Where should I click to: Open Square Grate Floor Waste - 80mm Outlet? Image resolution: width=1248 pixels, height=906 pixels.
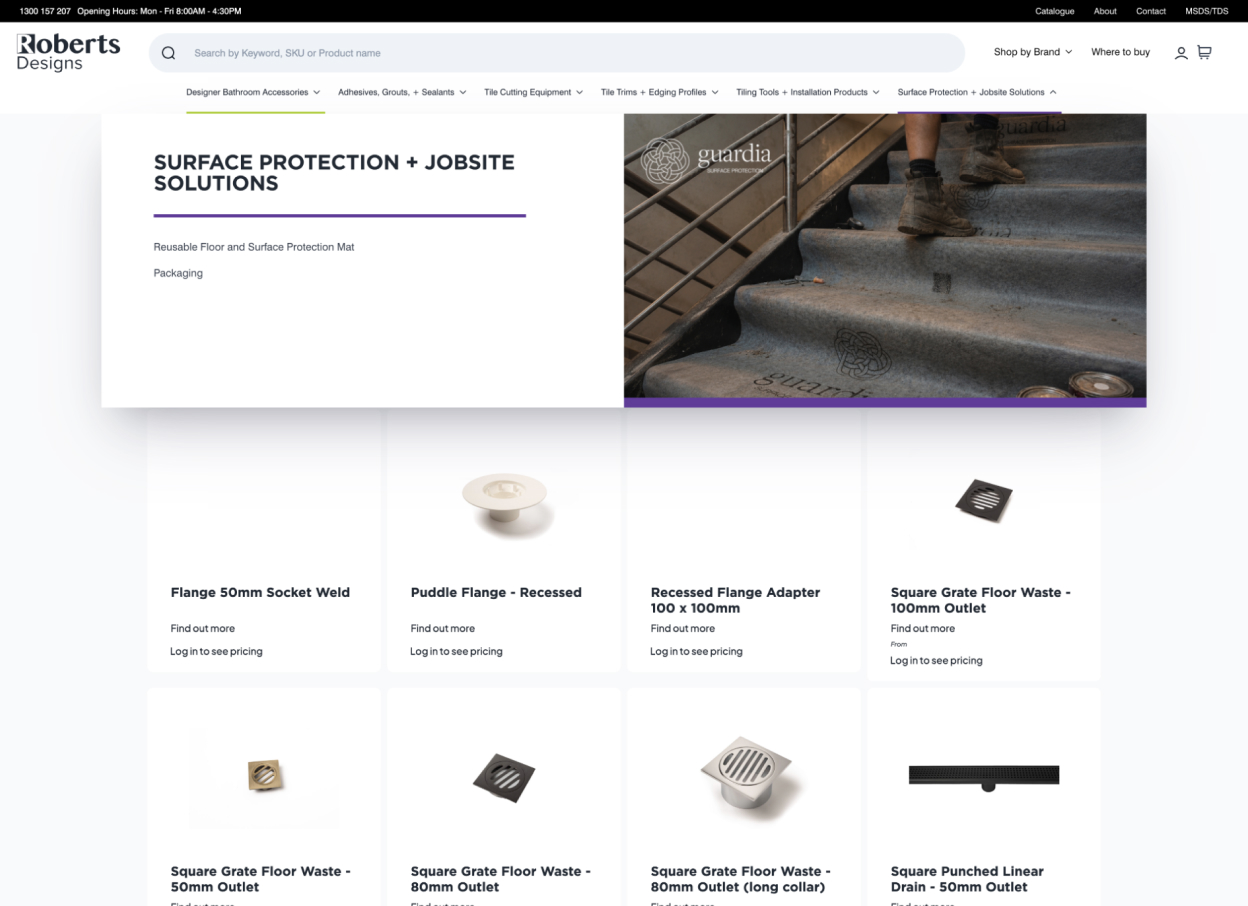500,879
